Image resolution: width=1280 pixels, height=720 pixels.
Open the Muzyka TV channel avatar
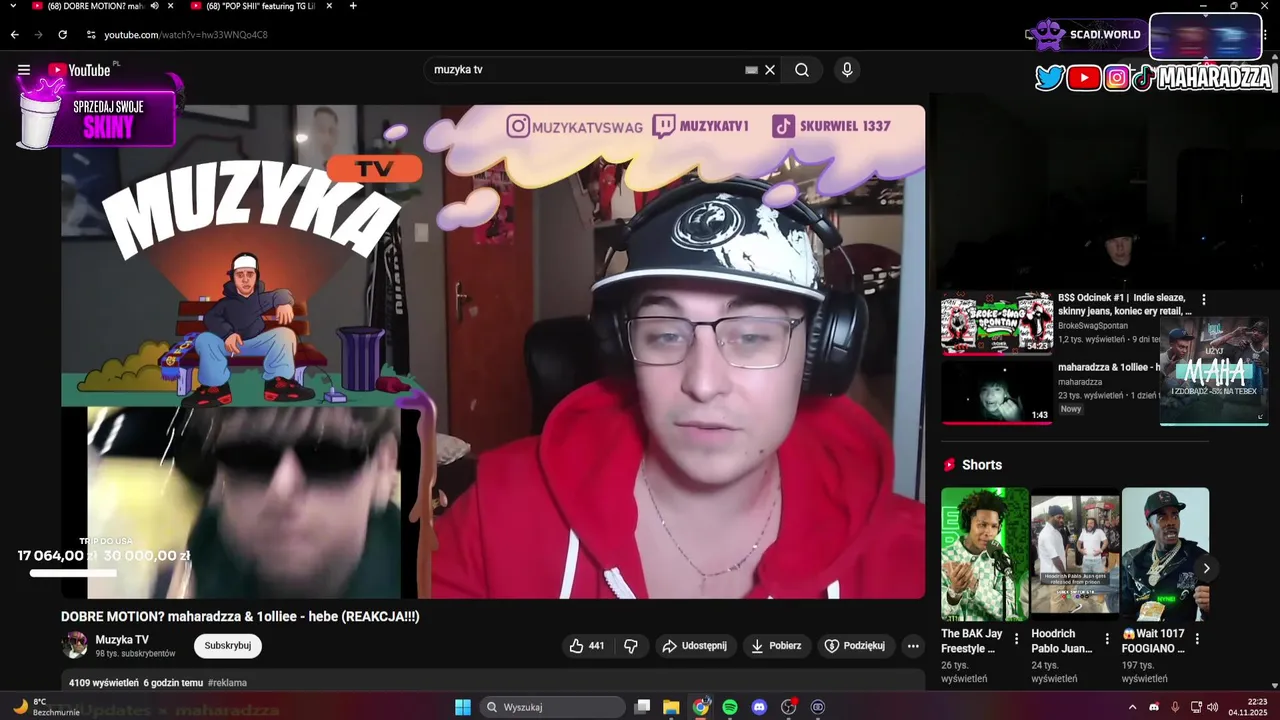pos(75,645)
